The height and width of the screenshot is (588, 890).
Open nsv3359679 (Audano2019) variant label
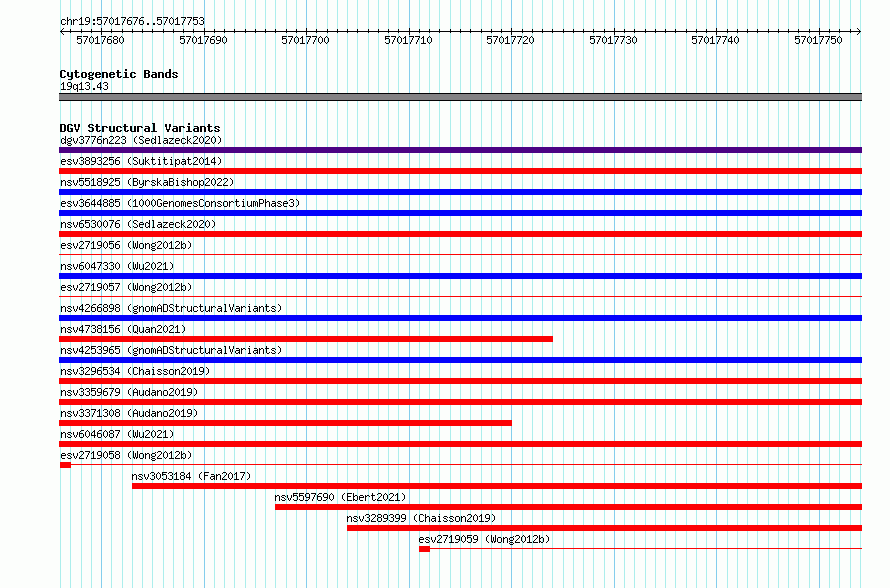129,392
